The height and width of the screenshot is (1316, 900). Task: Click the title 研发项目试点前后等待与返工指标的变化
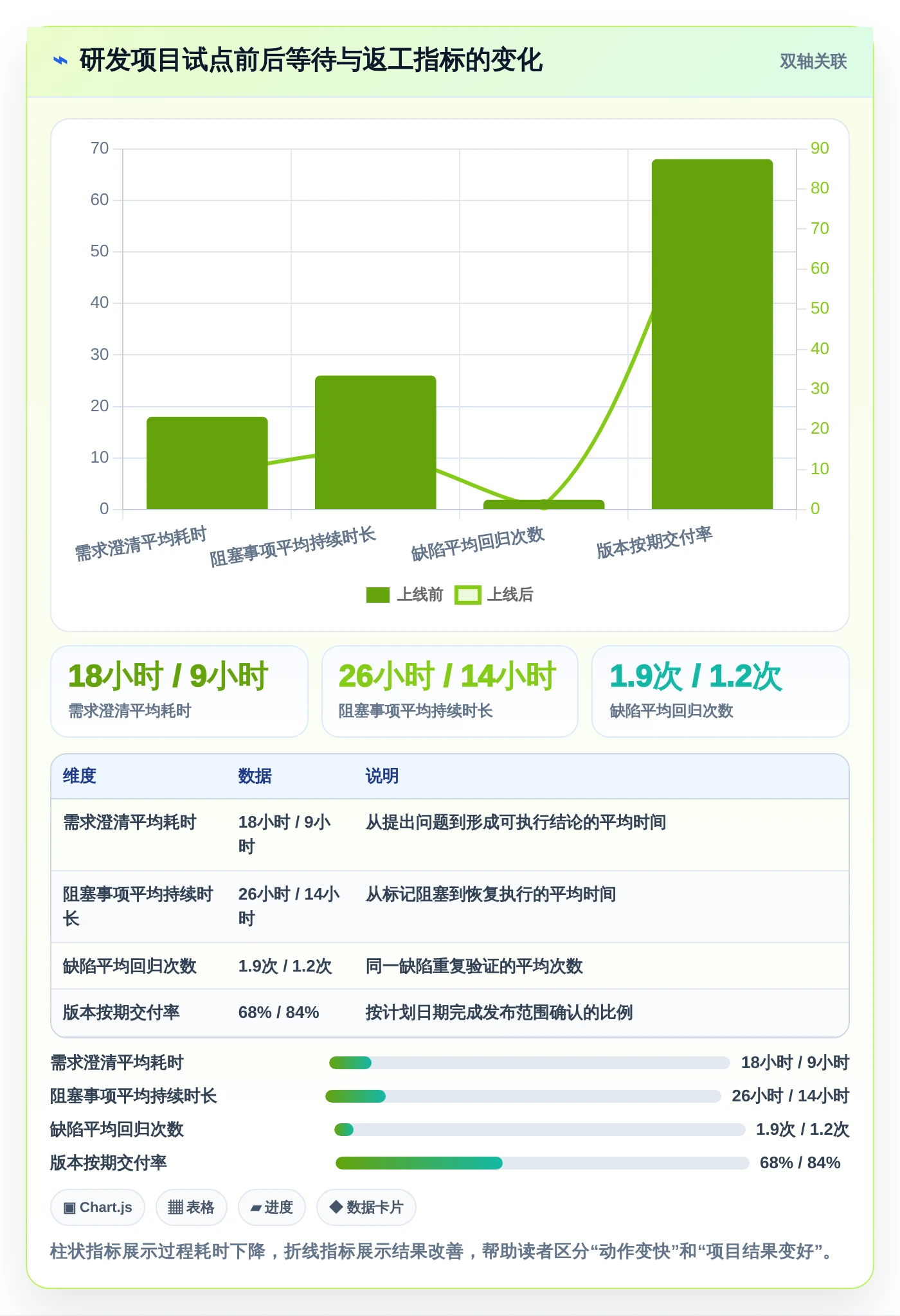(x=311, y=61)
